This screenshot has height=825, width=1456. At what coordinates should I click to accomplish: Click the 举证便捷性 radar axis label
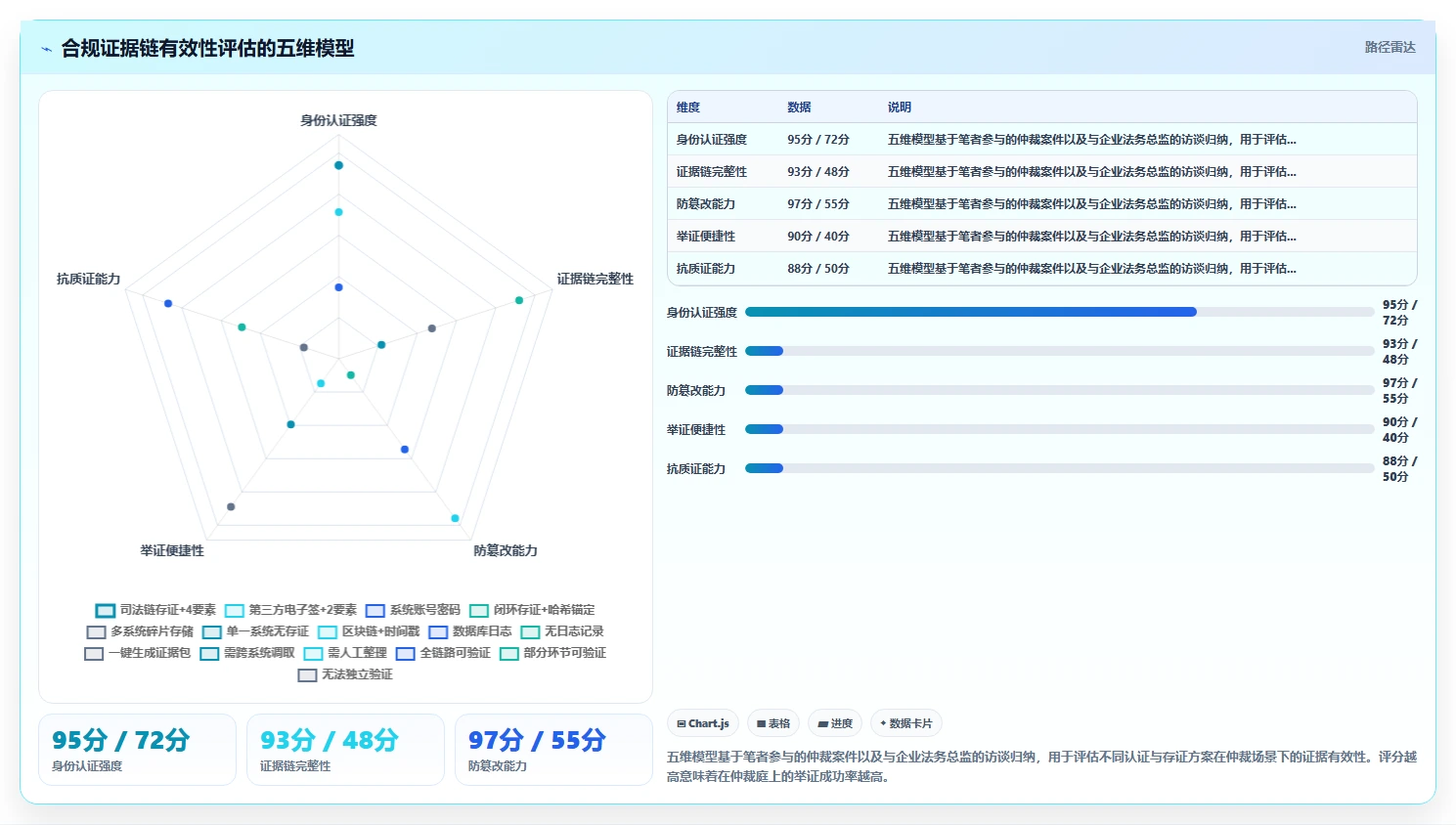172,550
